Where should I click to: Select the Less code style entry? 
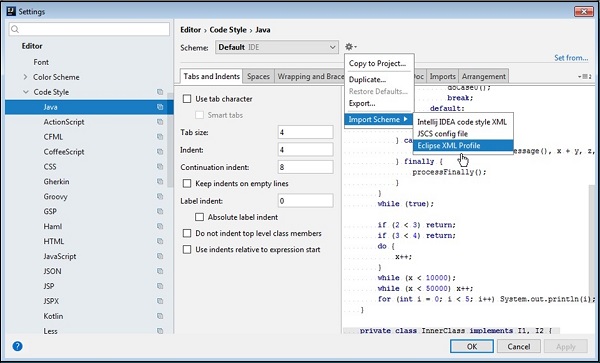pos(50,331)
